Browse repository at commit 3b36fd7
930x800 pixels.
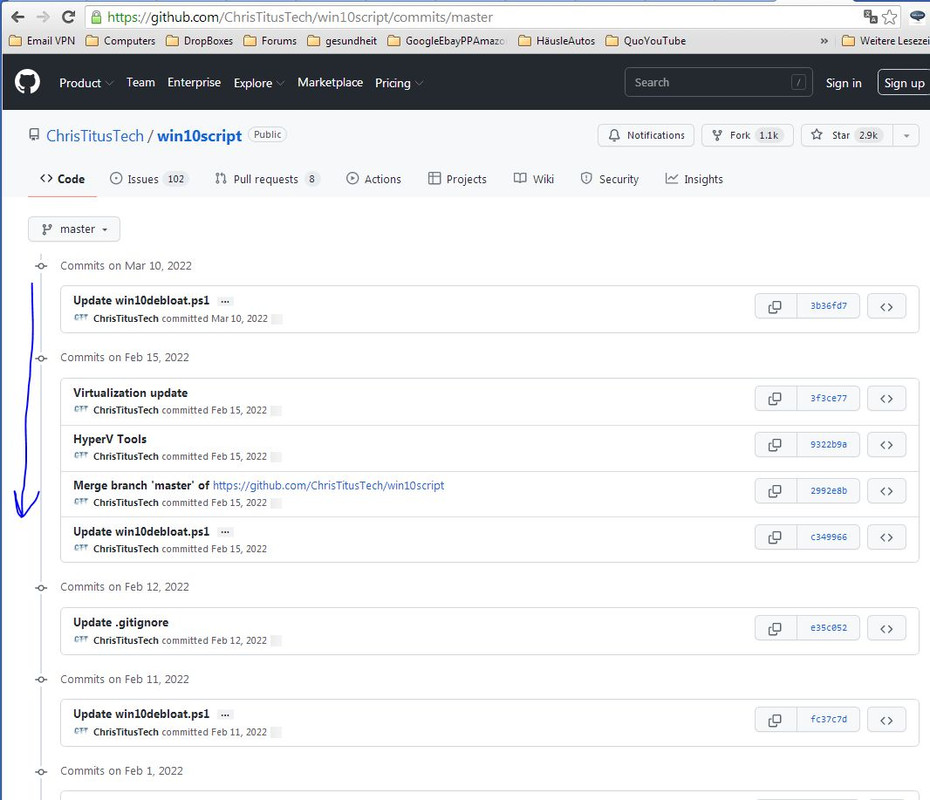pos(886,307)
